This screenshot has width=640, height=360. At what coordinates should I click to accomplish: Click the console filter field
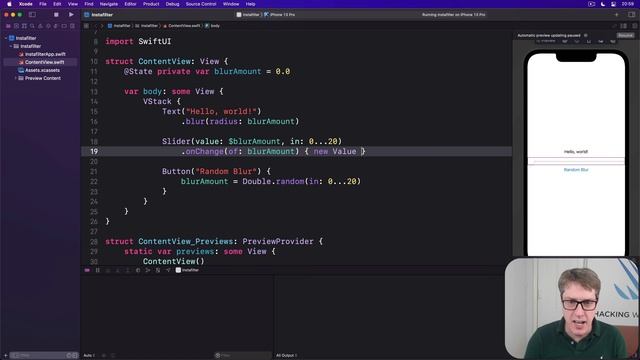click(242, 356)
